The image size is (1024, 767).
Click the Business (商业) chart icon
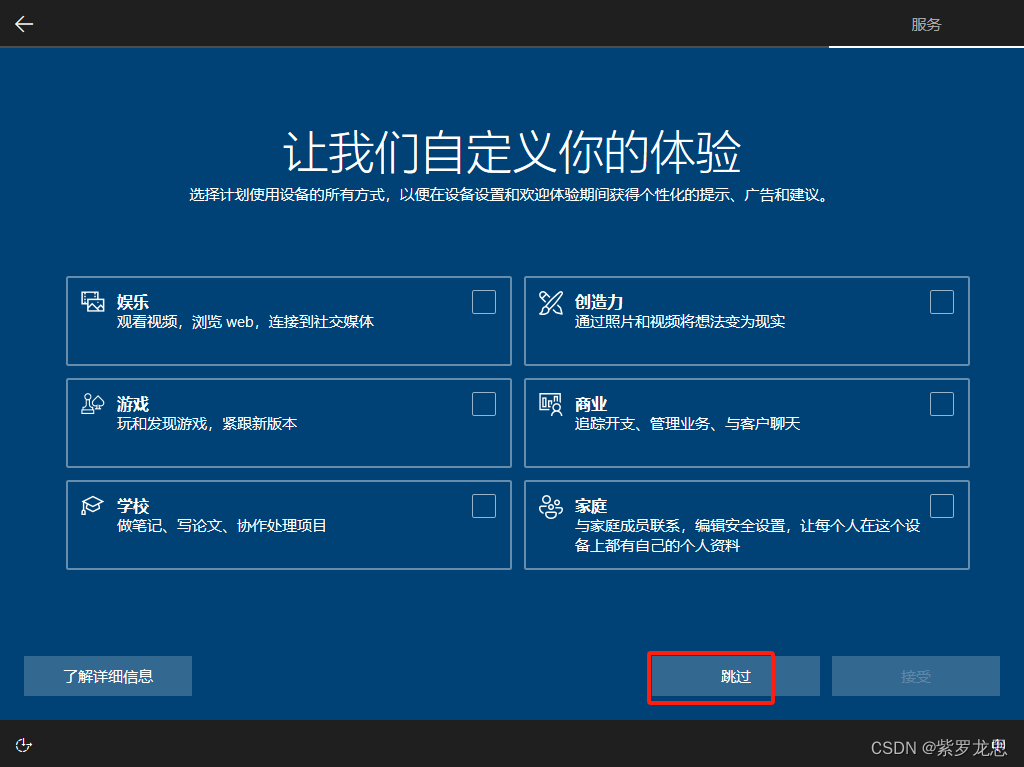(551, 404)
